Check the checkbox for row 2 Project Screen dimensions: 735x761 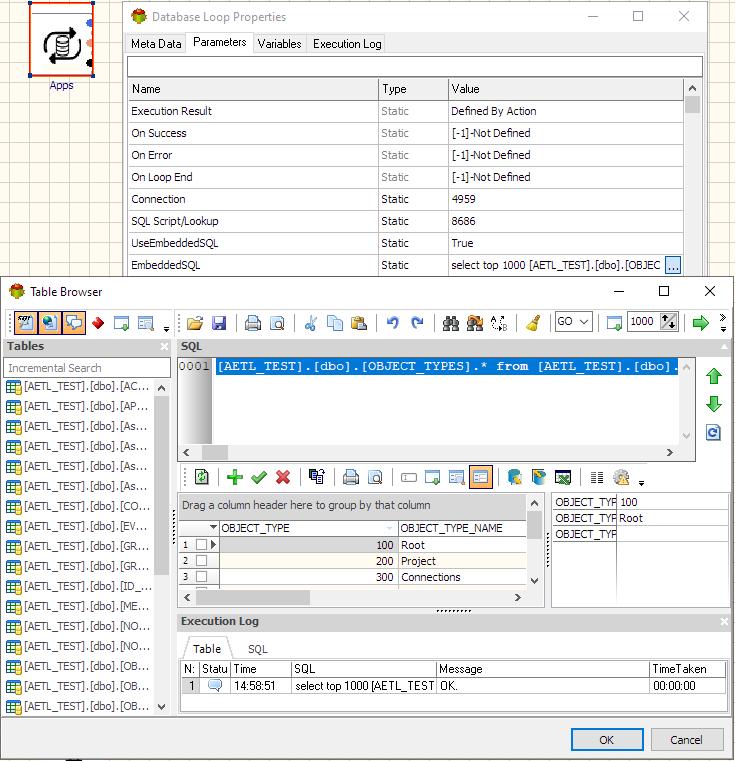click(201, 561)
